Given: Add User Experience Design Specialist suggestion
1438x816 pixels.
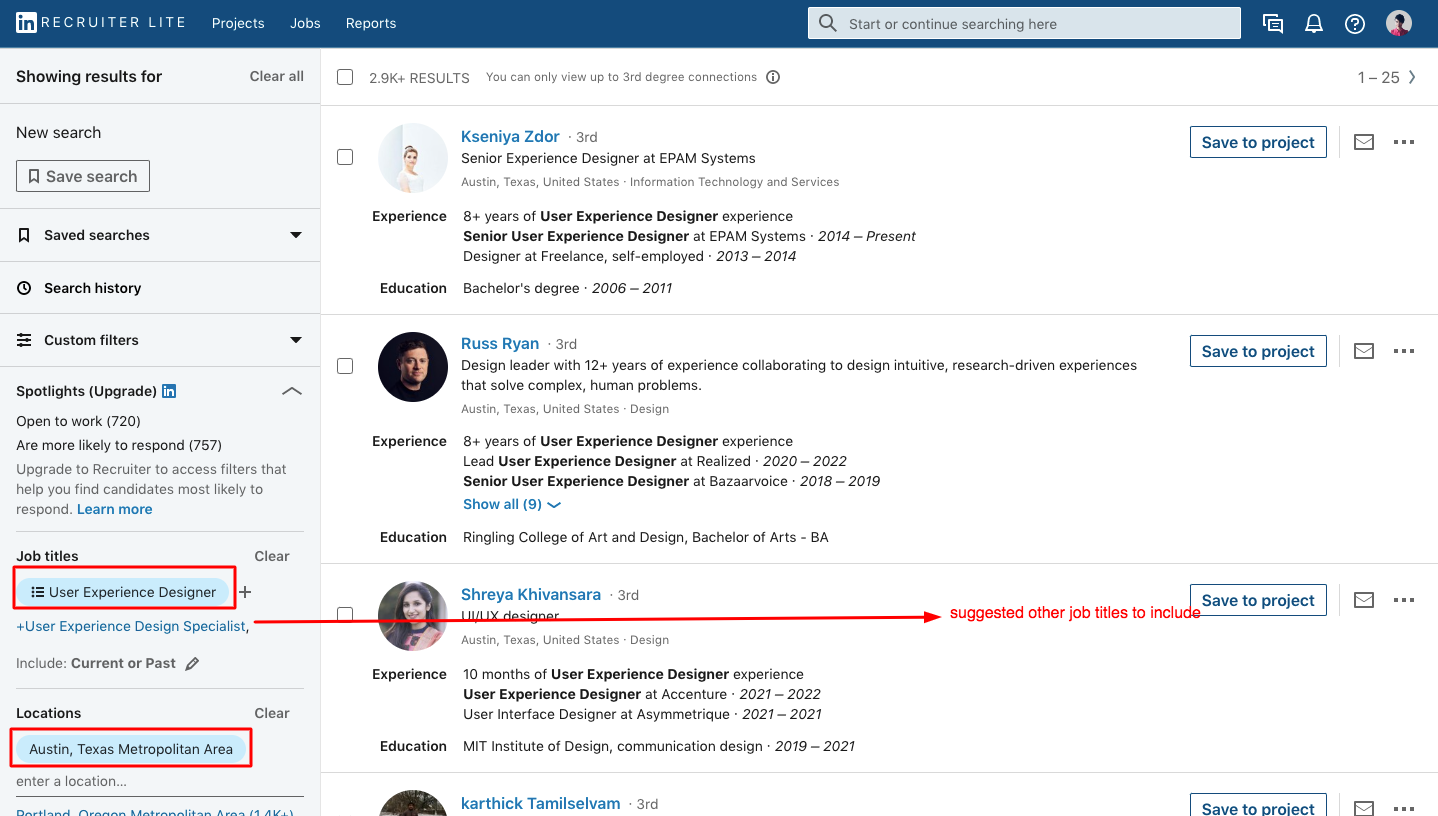Looking at the screenshot, I should (131, 626).
